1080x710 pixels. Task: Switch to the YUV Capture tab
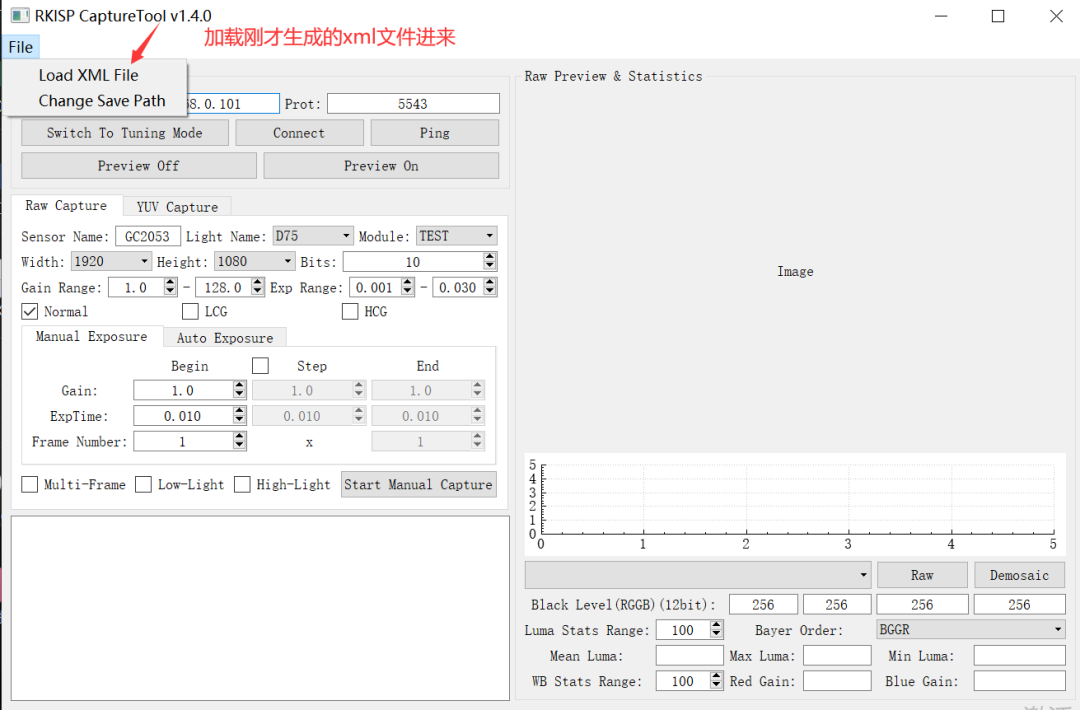(x=177, y=205)
